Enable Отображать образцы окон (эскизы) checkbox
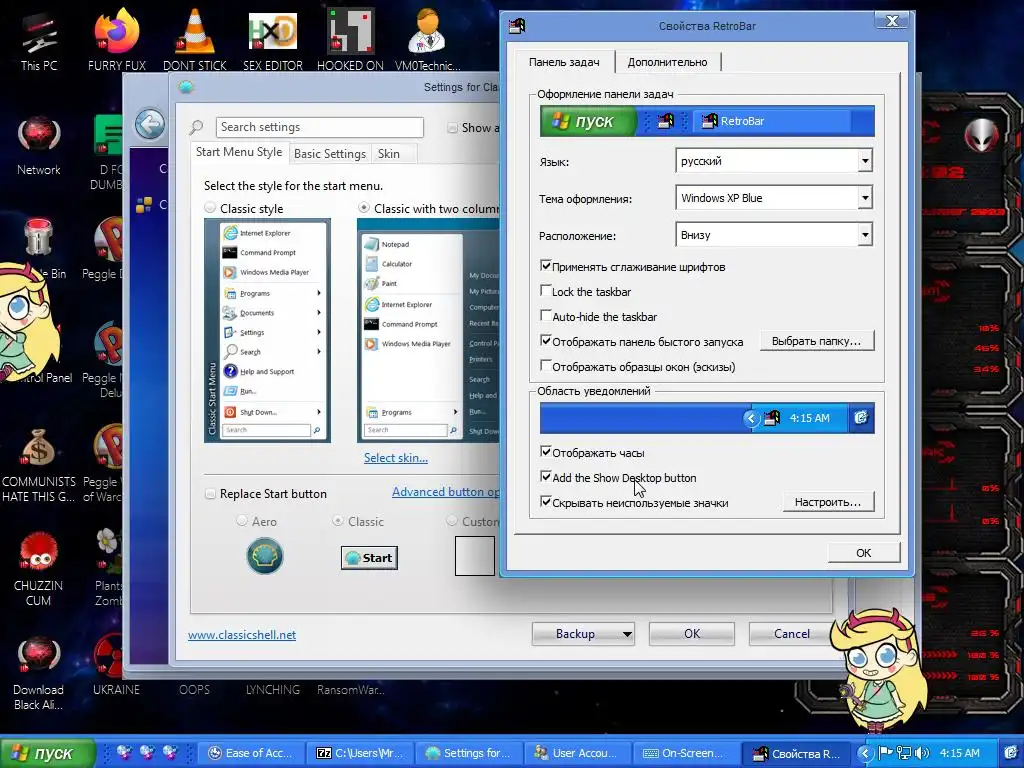 (x=546, y=366)
